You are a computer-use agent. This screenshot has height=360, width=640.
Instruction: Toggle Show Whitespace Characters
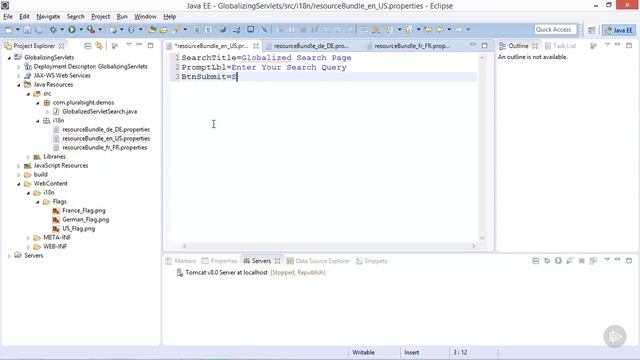(209, 29)
